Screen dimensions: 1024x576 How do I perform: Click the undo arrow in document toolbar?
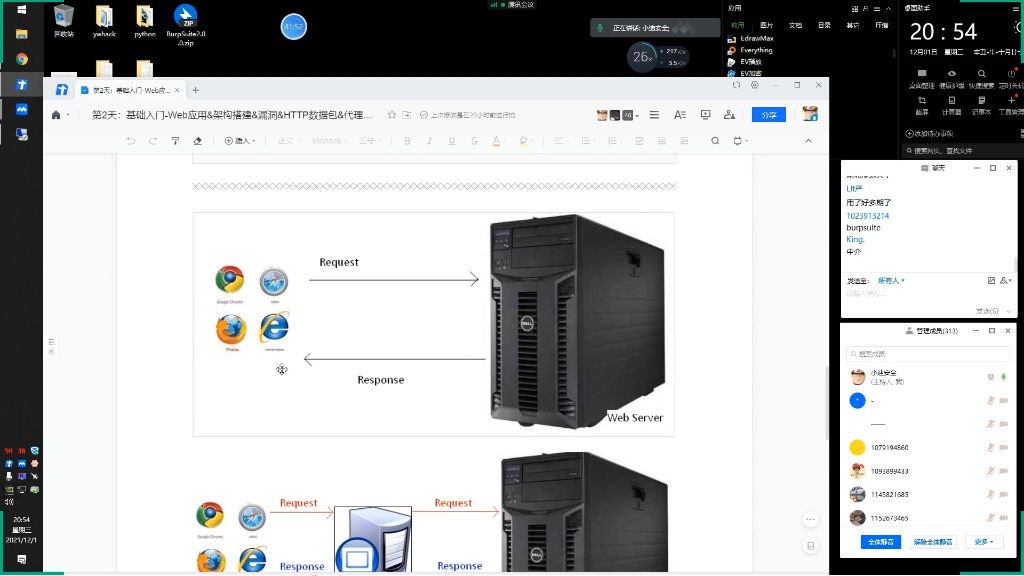tap(131, 141)
